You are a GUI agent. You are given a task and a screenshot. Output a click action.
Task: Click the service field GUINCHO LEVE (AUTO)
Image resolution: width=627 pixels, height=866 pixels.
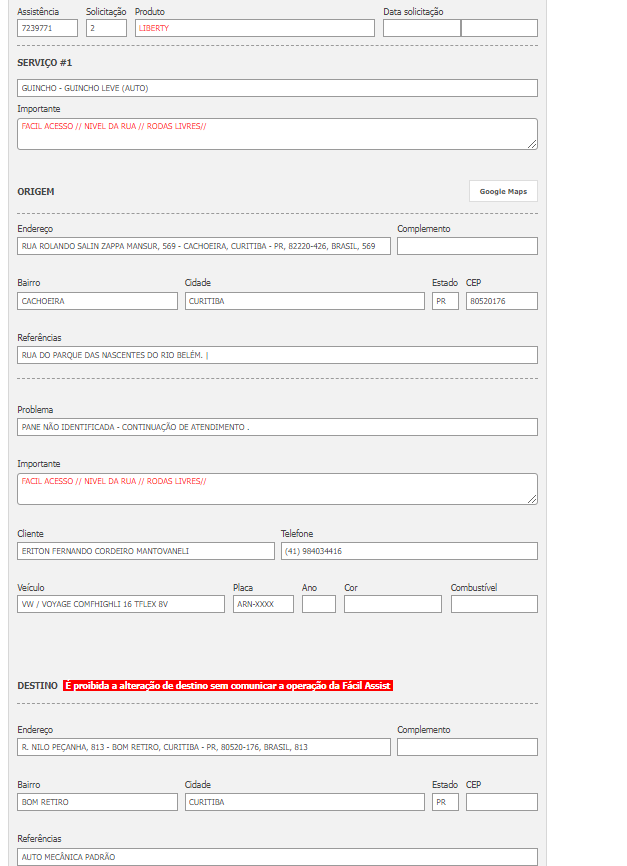coord(277,88)
